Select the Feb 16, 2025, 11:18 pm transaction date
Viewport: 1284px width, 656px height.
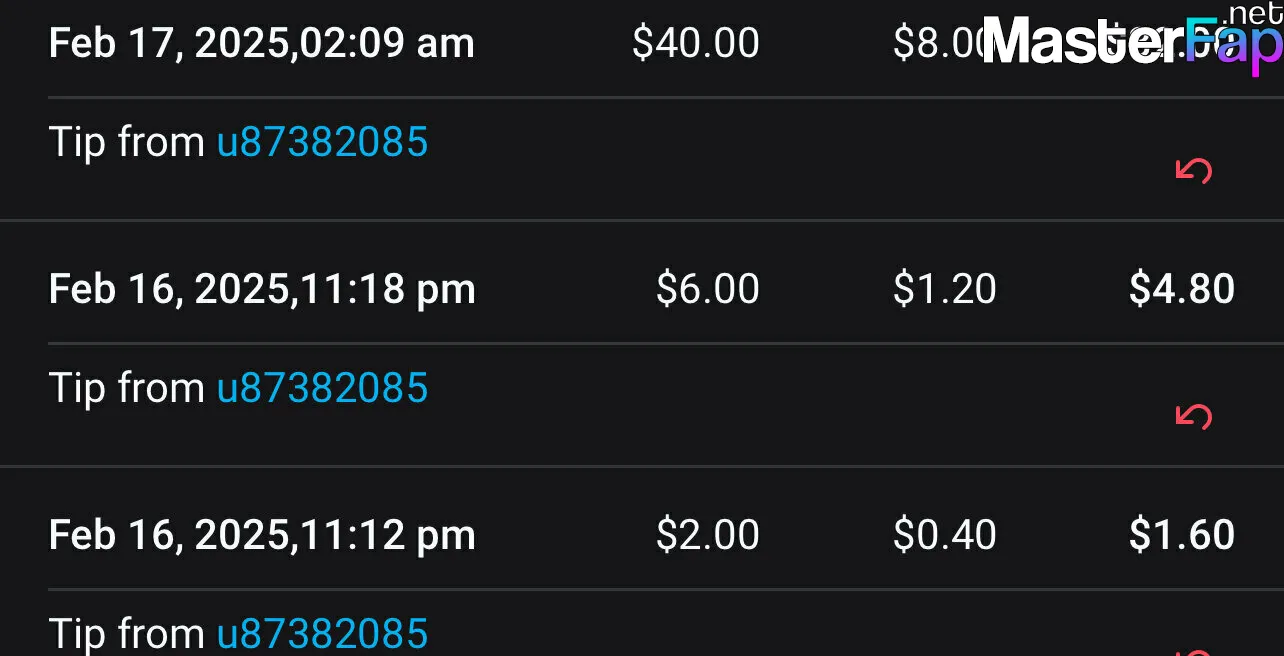[x=262, y=290]
